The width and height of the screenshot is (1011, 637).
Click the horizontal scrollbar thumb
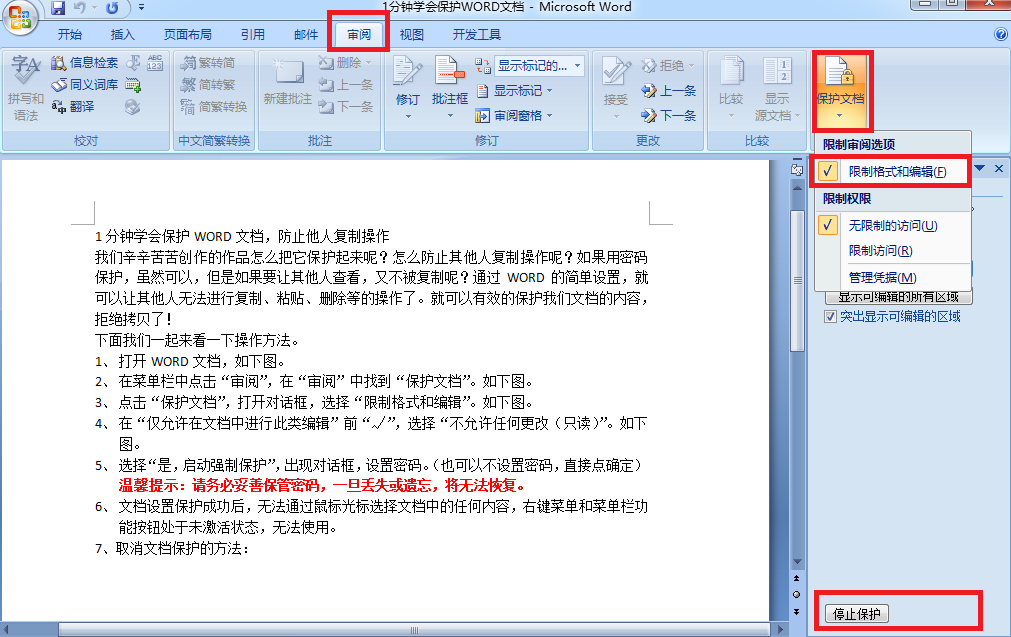coord(414,630)
